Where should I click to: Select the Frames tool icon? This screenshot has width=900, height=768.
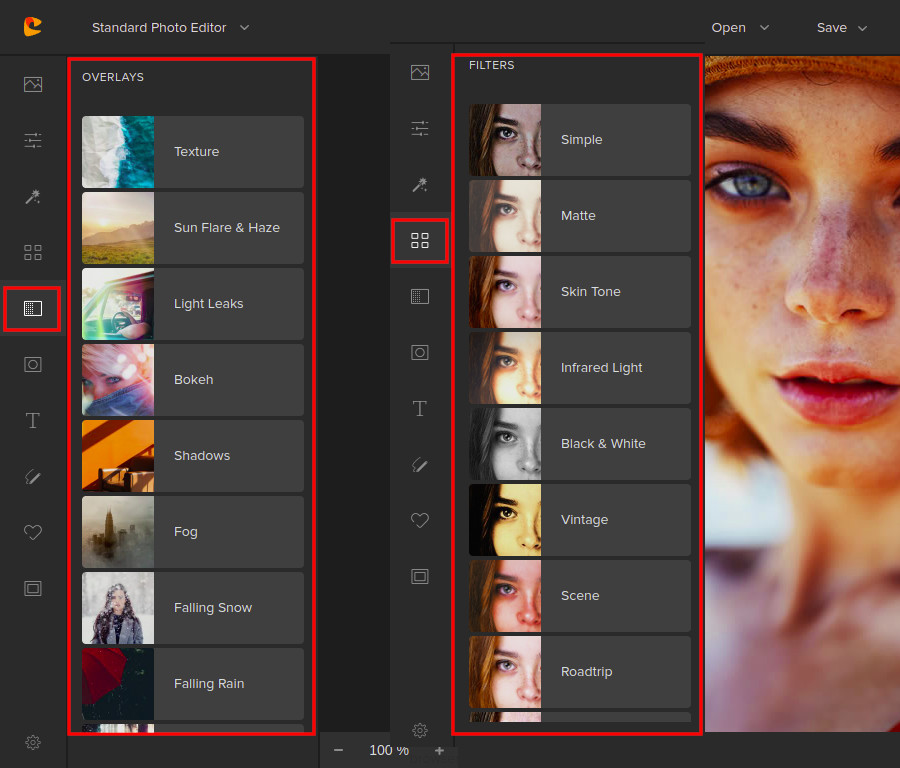[33, 589]
